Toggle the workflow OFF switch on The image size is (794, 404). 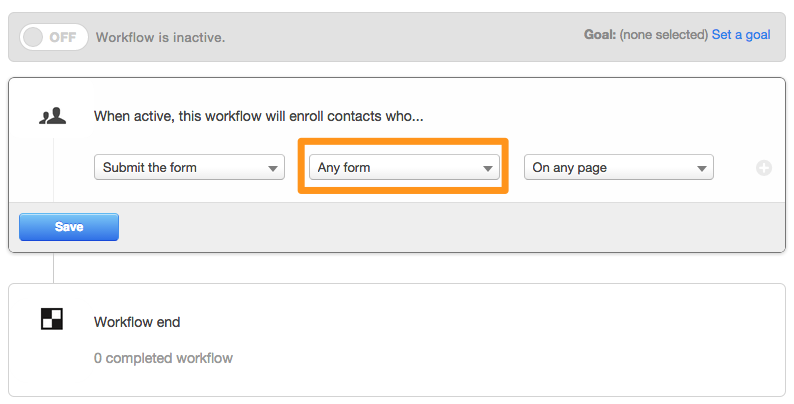pyautogui.click(x=54, y=37)
